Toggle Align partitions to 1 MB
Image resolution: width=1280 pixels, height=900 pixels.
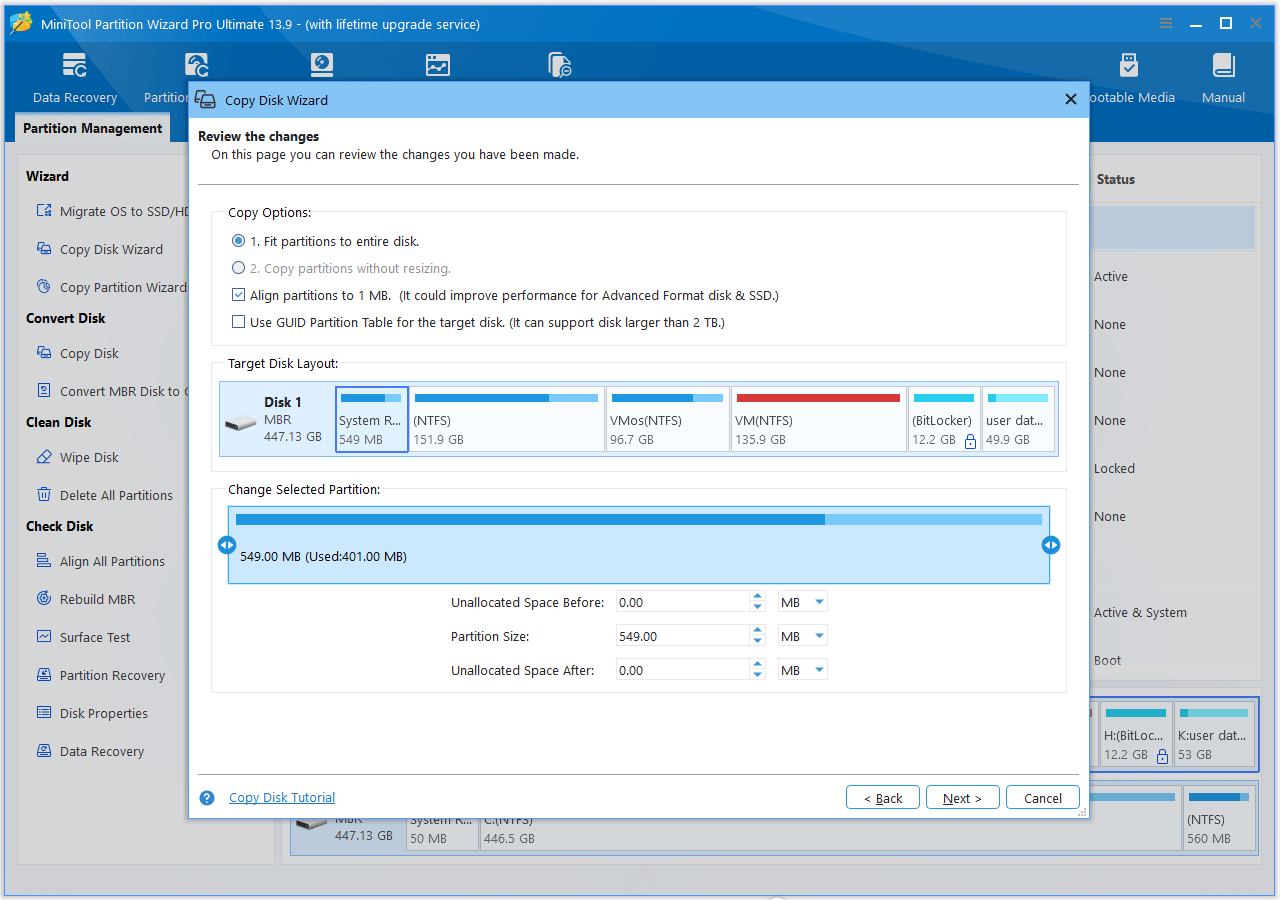tap(238, 295)
